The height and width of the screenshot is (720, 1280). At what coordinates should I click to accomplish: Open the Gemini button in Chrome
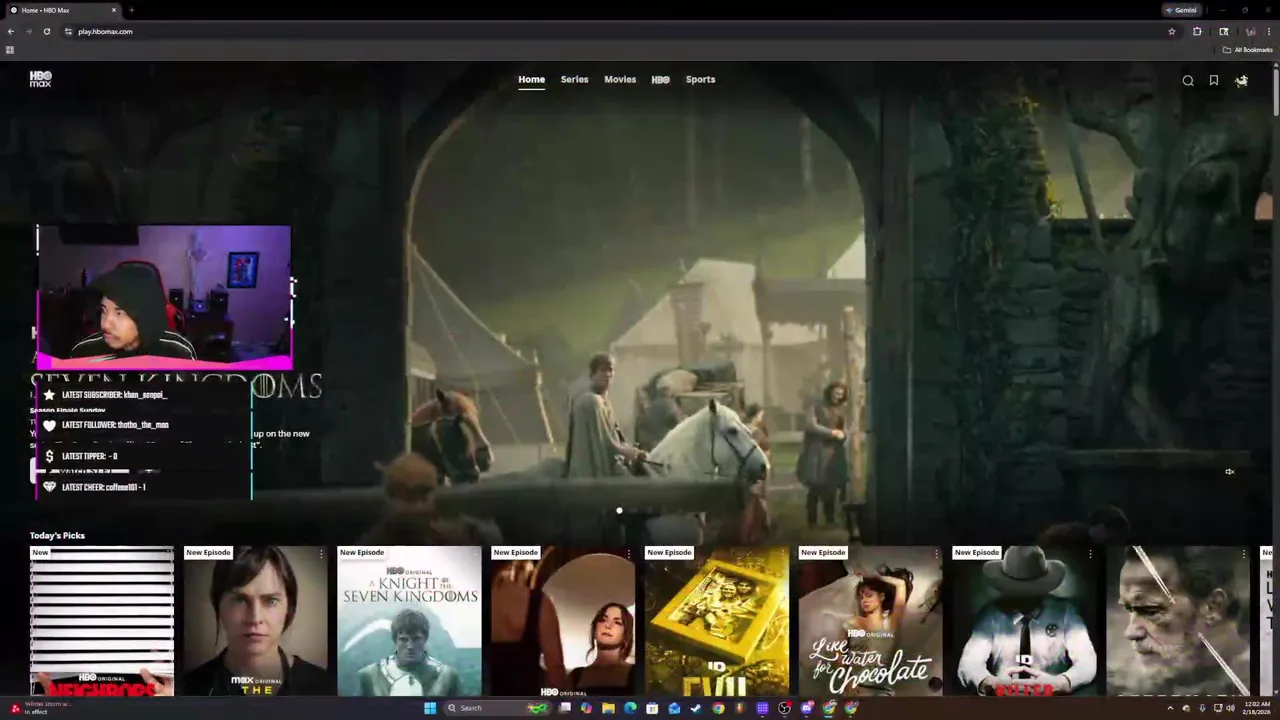pos(1181,10)
